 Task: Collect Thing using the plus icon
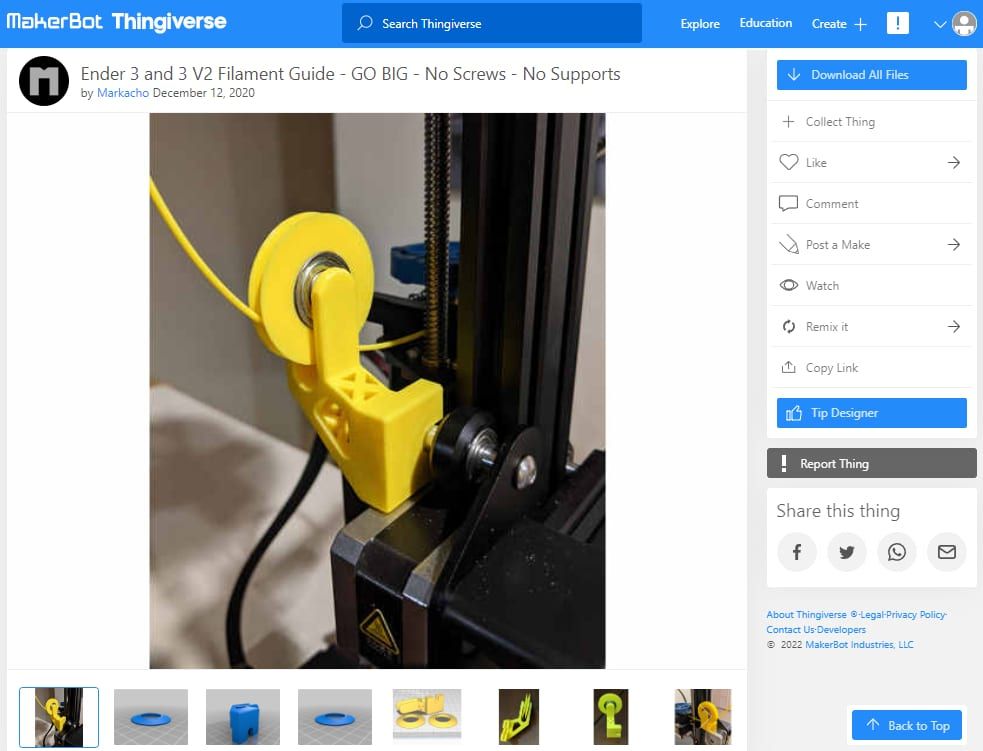coord(789,121)
